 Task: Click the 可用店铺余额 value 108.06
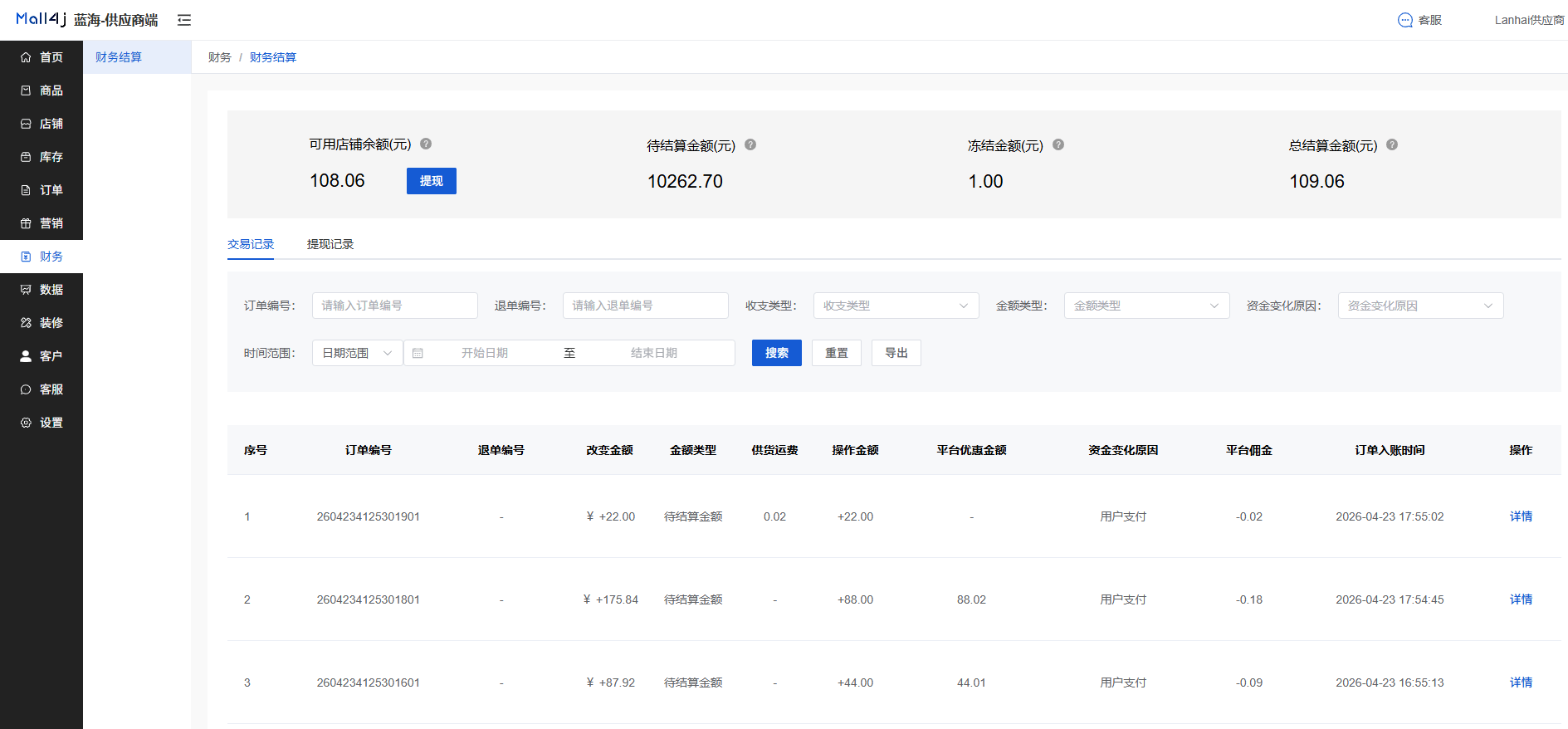pyautogui.click(x=337, y=180)
